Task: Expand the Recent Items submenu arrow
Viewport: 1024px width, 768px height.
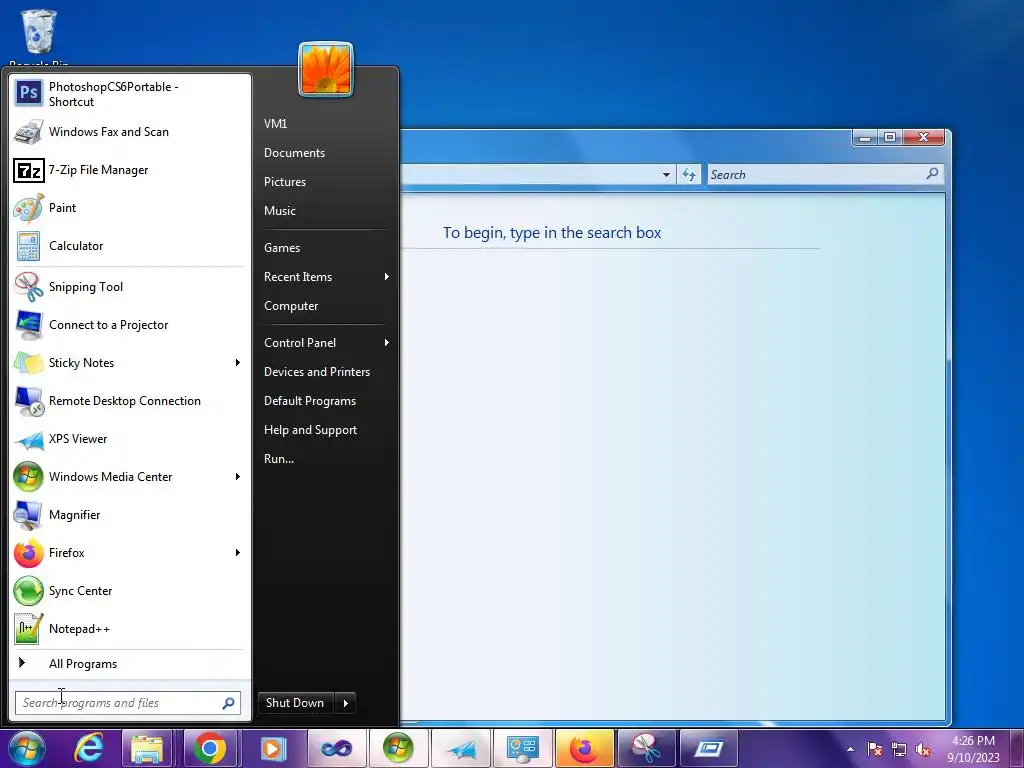Action: [387, 277]
